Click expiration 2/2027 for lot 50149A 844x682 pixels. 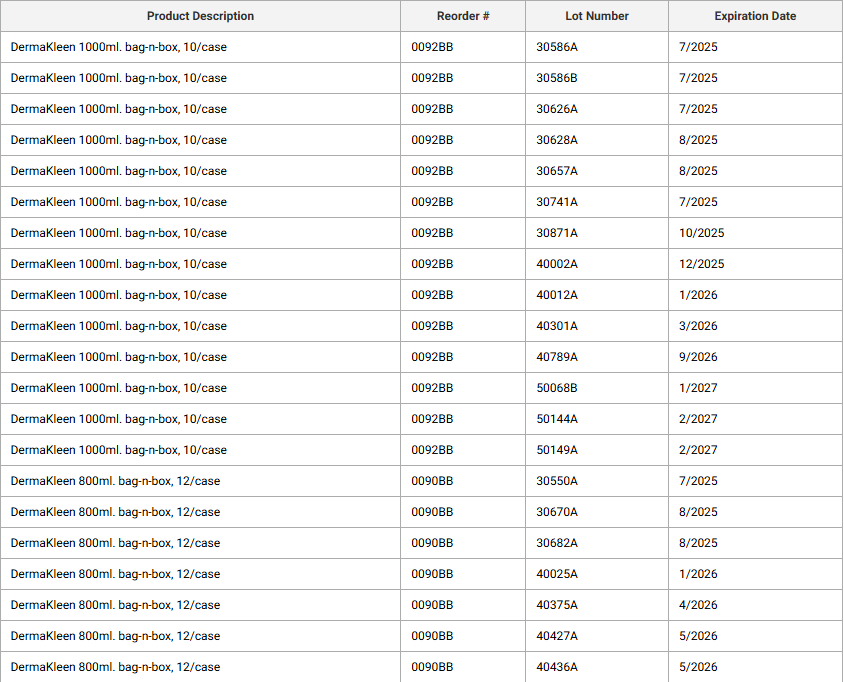click(x=698, y=450)
